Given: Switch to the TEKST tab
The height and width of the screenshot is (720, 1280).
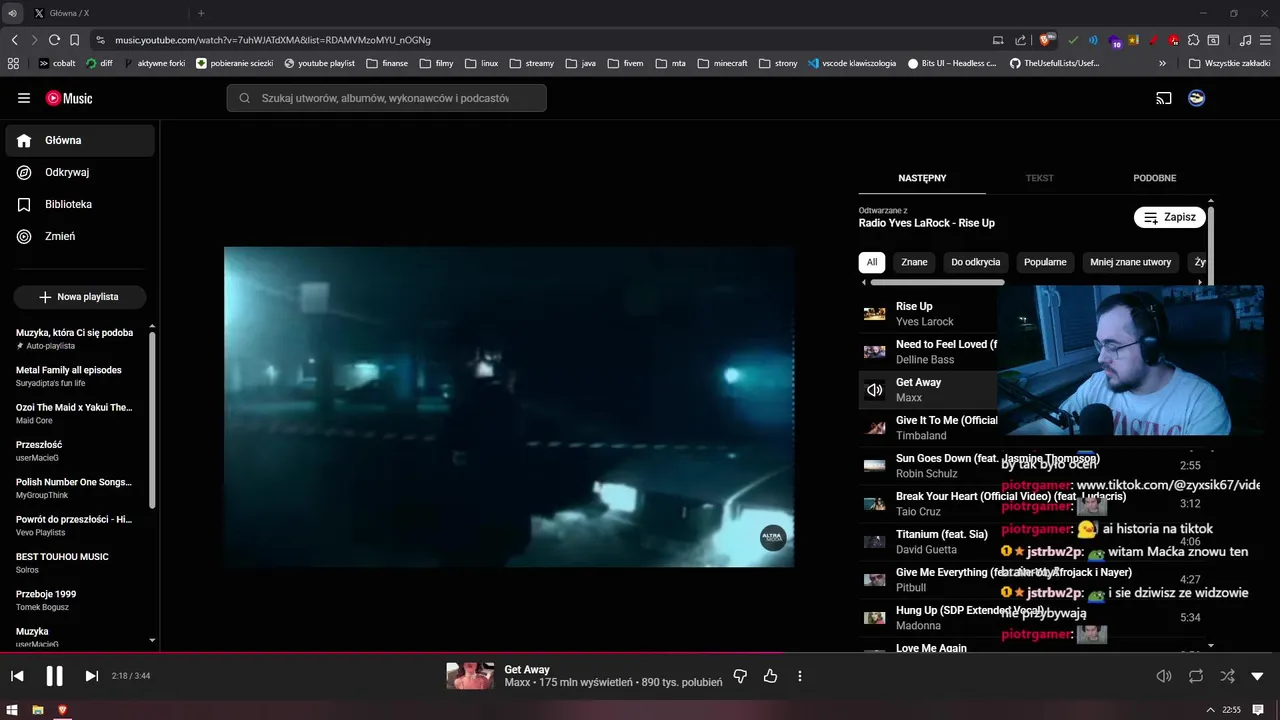Looking at the screenshot, I should (1039, 178).
